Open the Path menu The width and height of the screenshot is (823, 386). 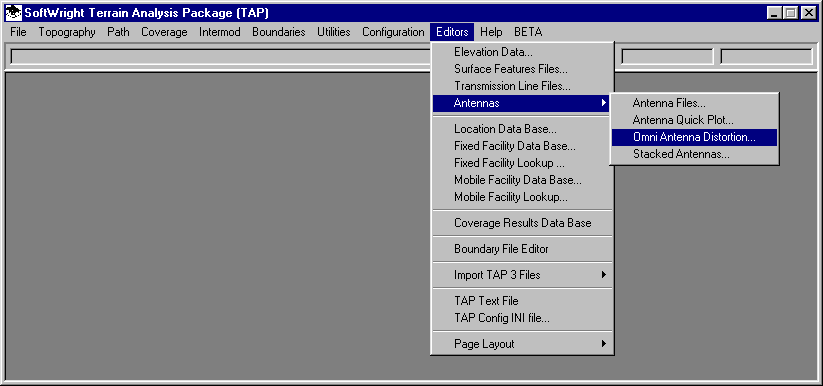pos(119,32)
